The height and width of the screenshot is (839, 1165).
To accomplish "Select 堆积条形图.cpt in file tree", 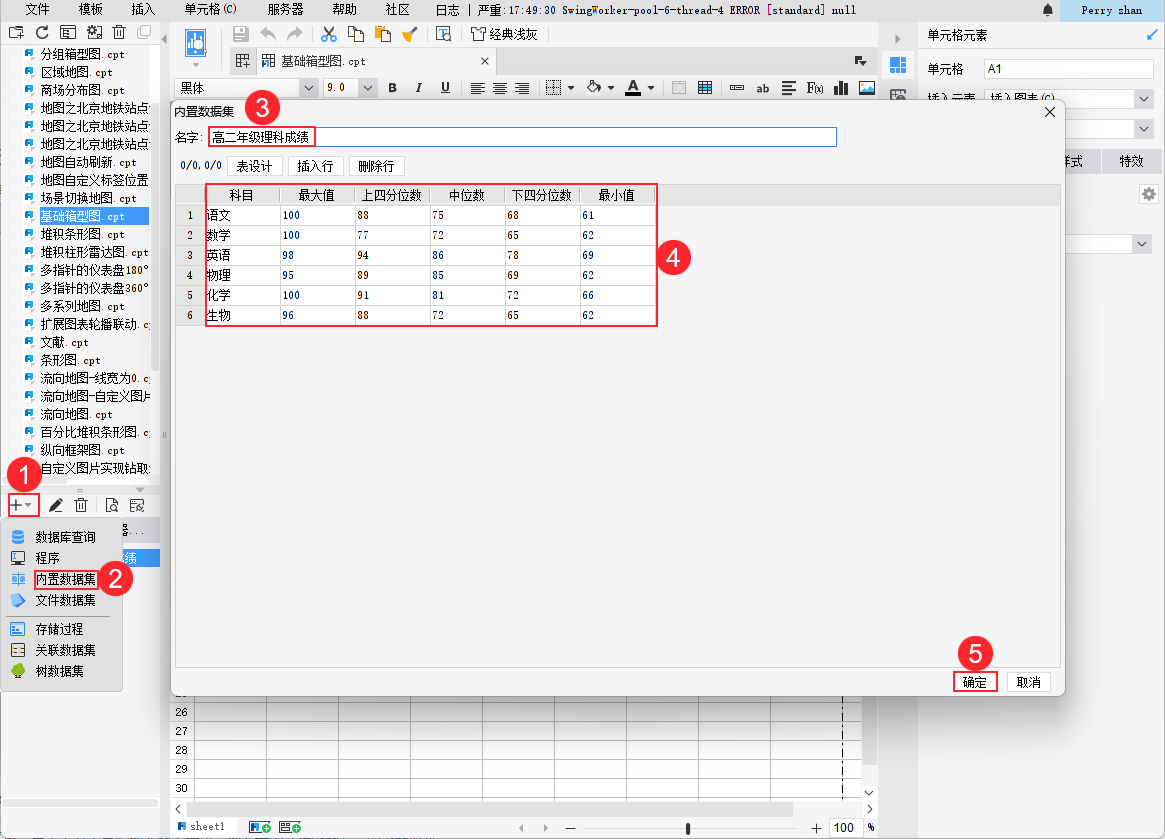I will (x=82, y=234).
